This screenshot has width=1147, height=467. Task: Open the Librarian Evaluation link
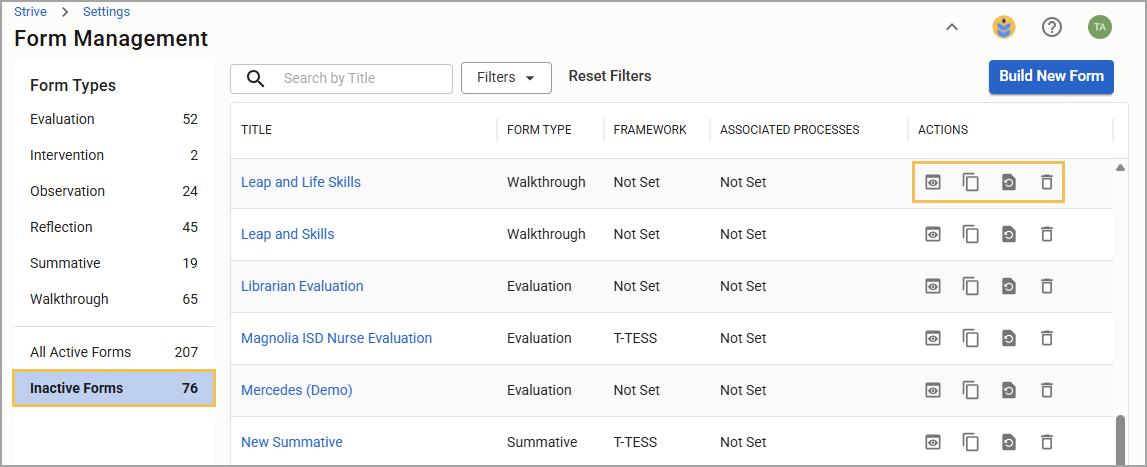click(302, 286)
